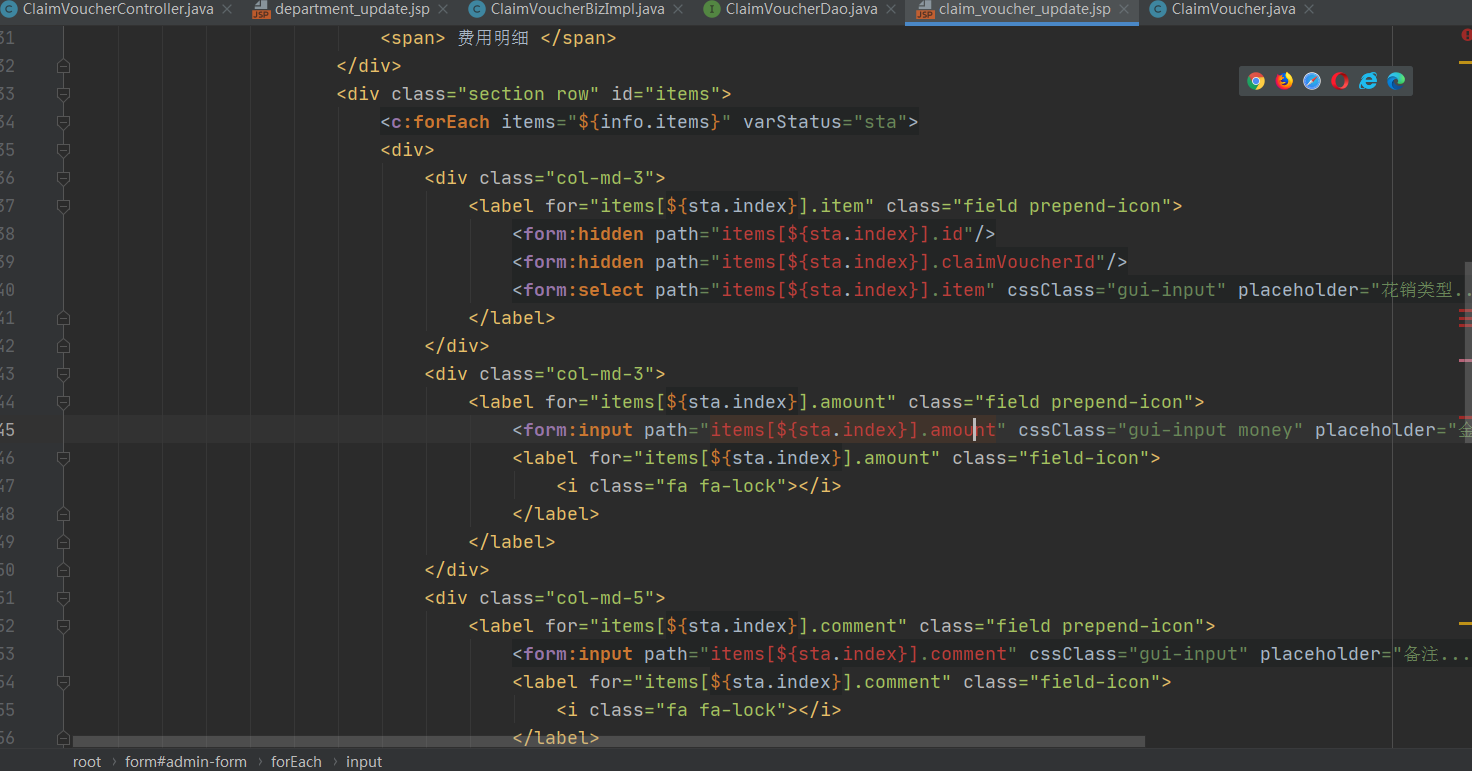
Task: Click the class="col-md-5" attribute text
Action: [567, 598]
